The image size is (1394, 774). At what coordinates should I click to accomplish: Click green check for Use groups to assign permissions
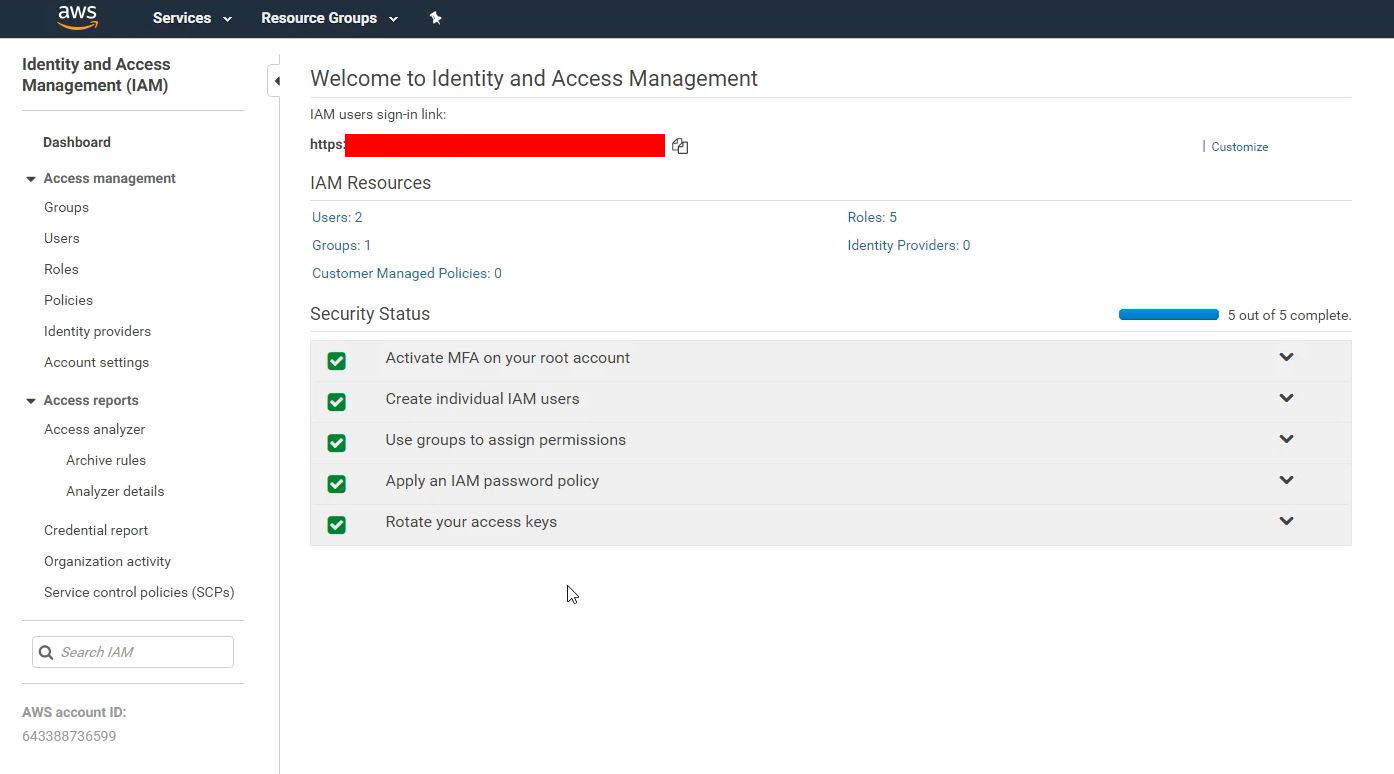(337, 443)
